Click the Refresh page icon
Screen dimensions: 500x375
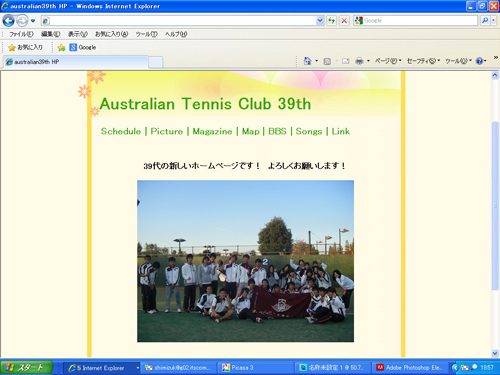[x=331, y=21]
